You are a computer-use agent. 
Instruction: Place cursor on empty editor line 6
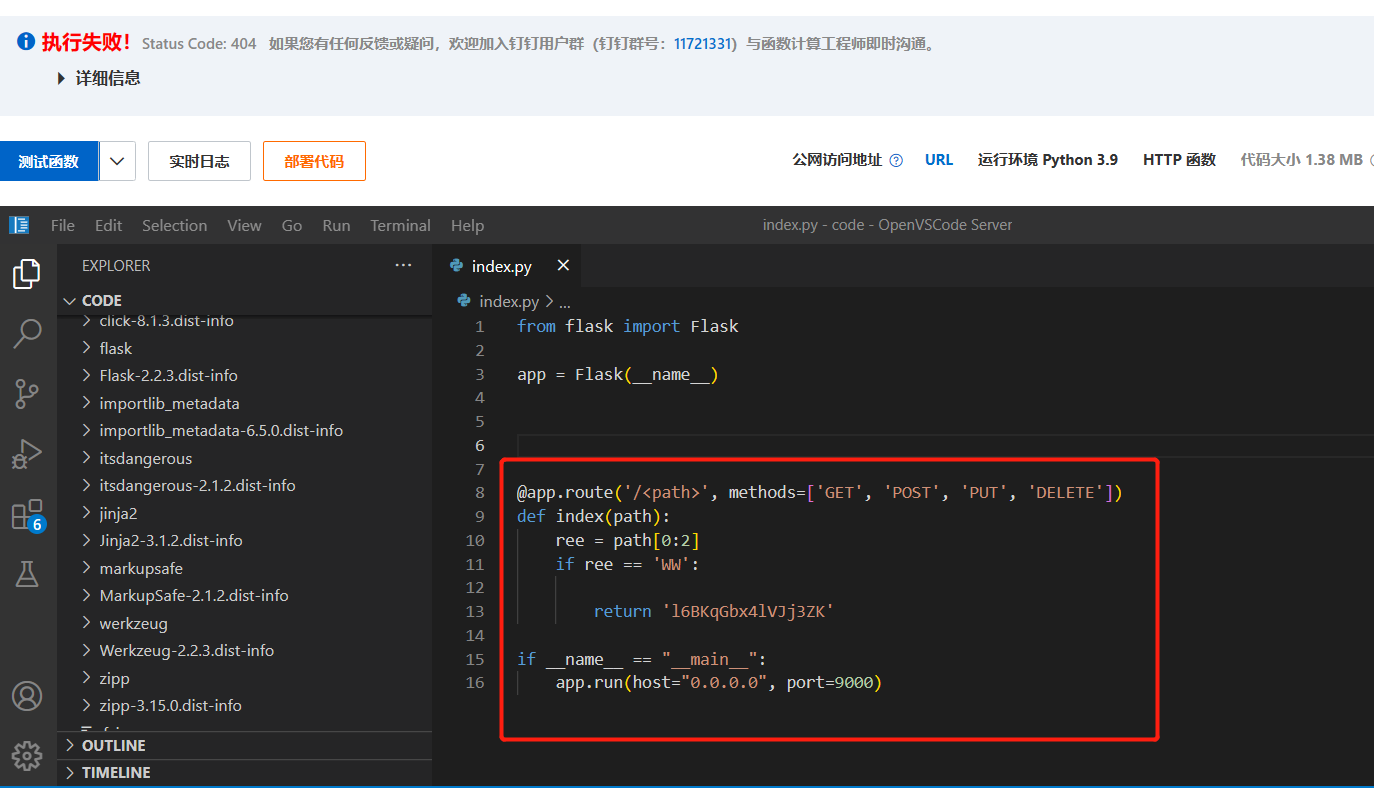[945, 445]
